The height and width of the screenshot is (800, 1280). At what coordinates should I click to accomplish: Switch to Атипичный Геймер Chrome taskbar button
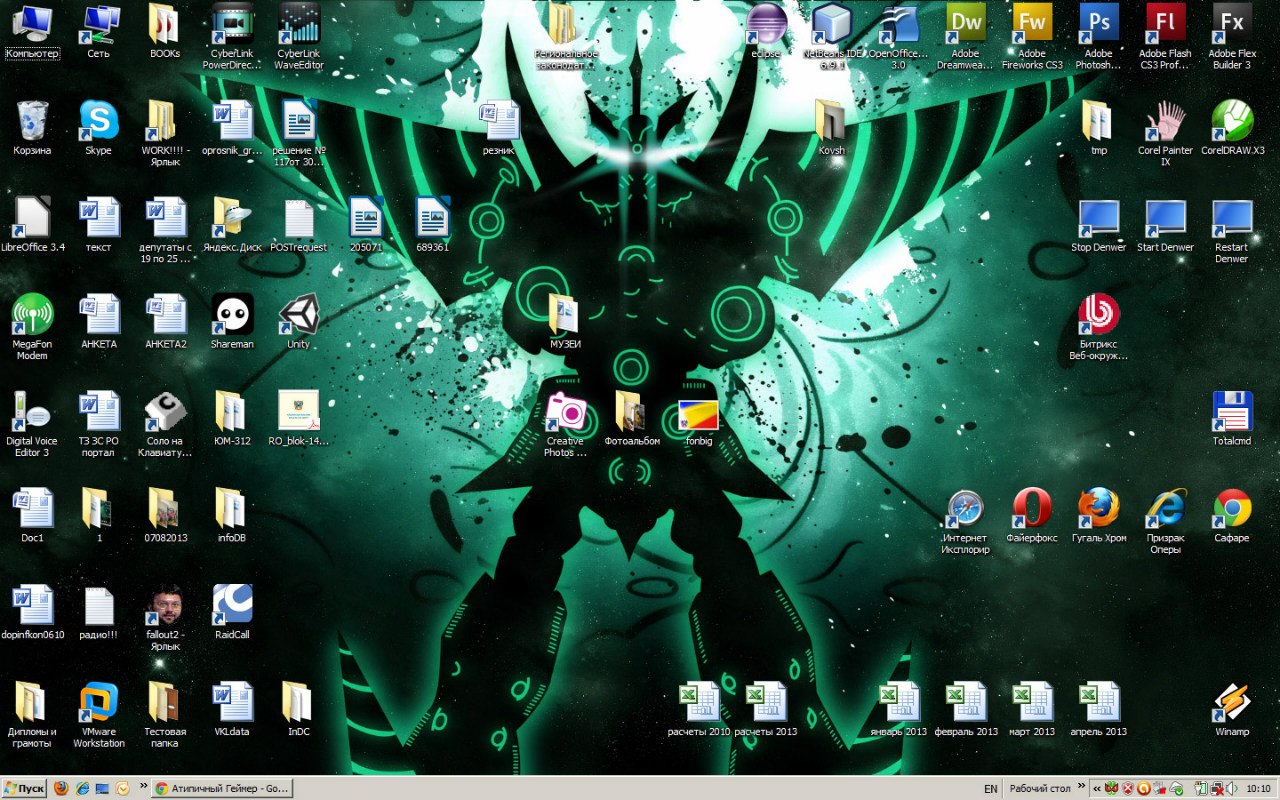click(222, 788)
